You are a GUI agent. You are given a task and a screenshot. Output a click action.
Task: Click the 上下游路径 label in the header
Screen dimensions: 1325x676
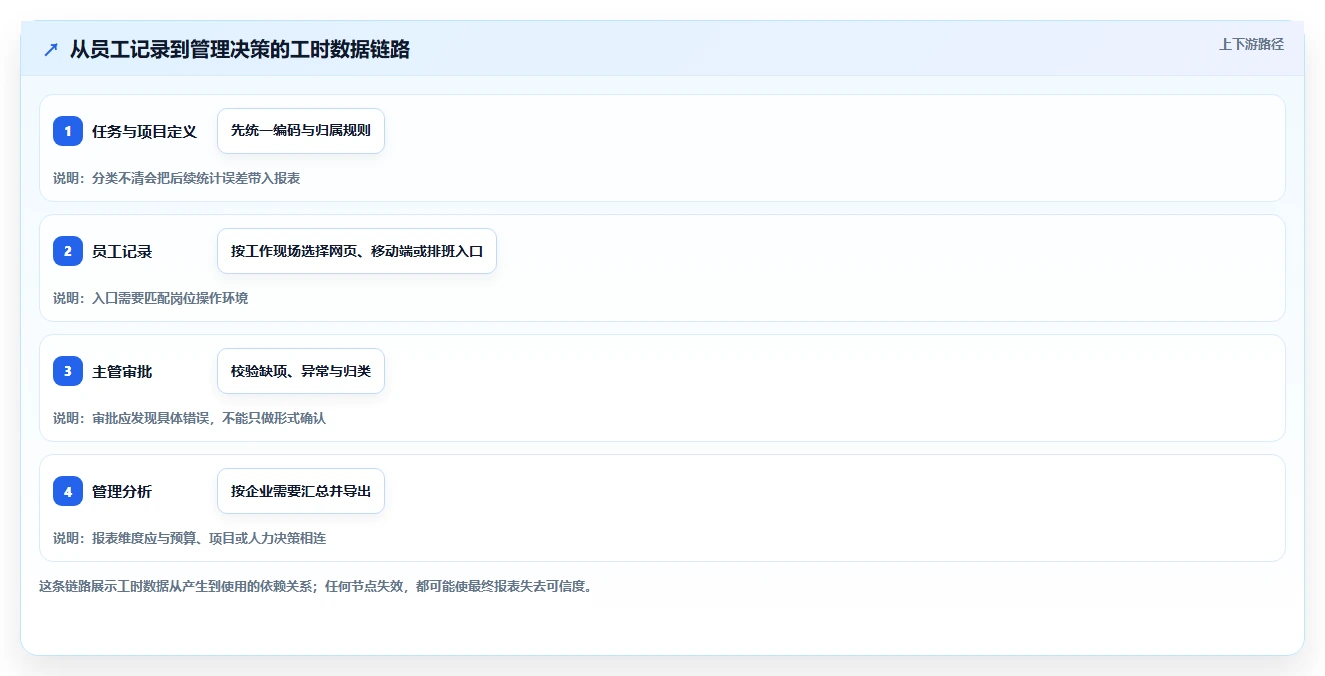1251,44
